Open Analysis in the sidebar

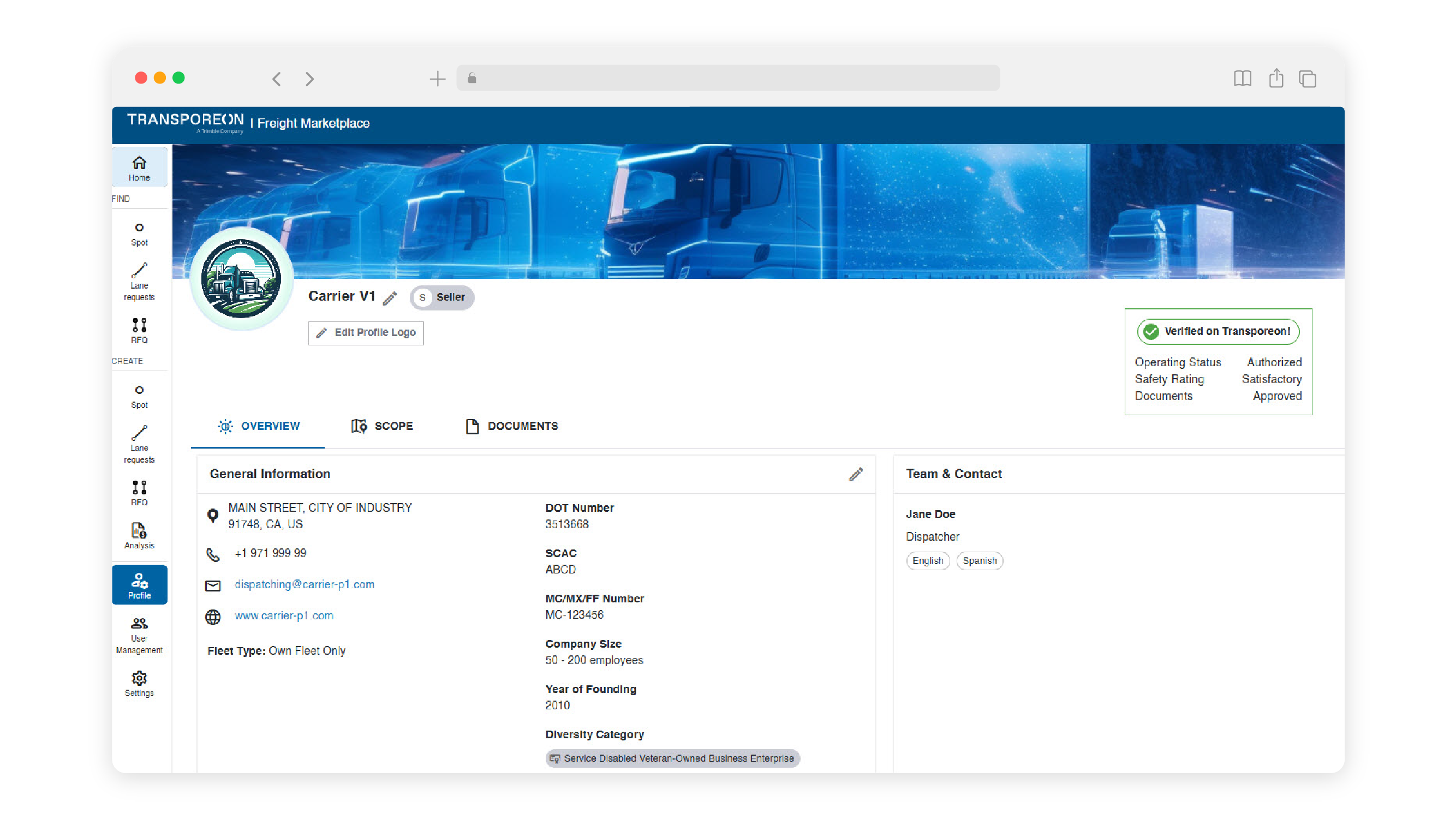(139, 535)
